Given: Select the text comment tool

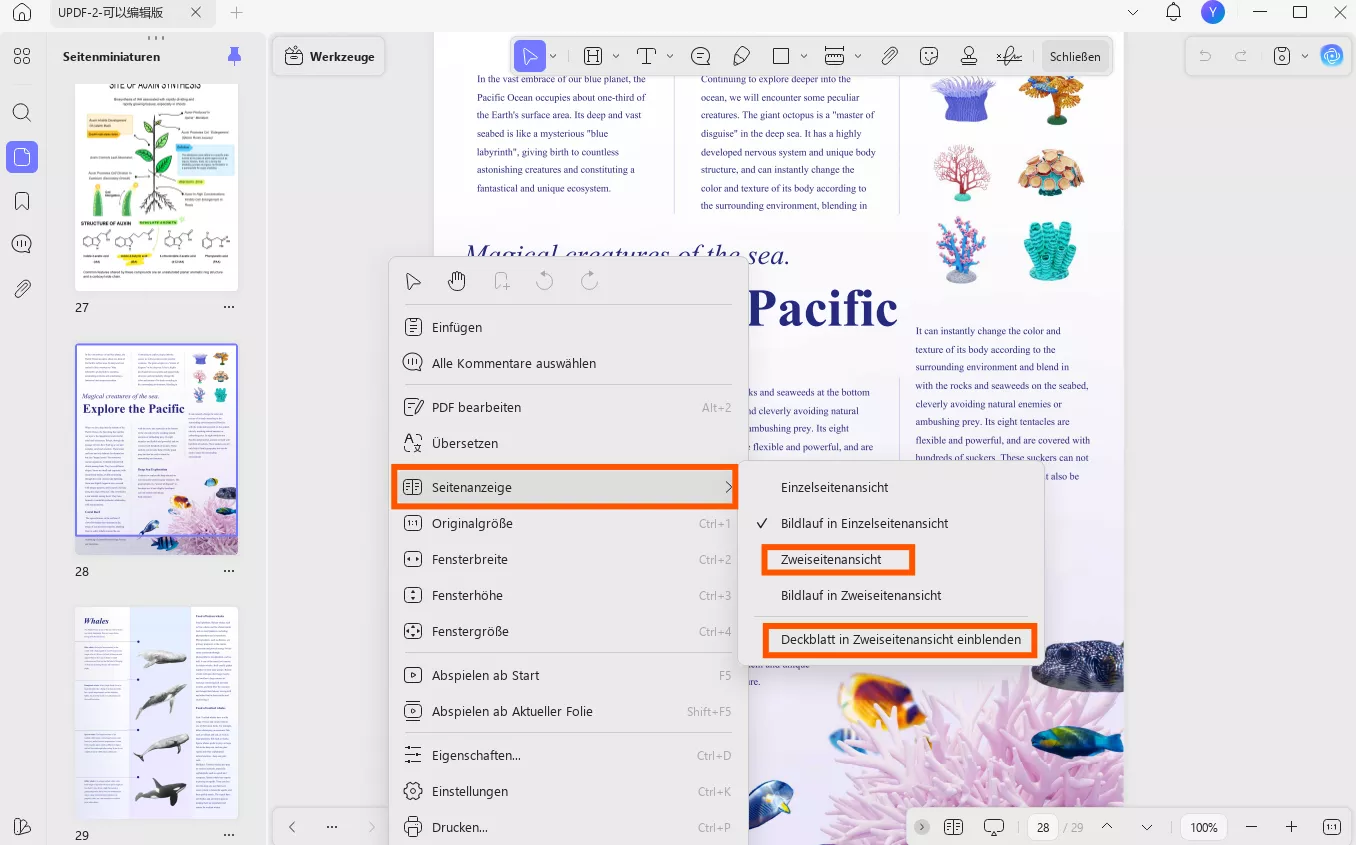Looking at the screenshot, I should (x=647, y=56).
